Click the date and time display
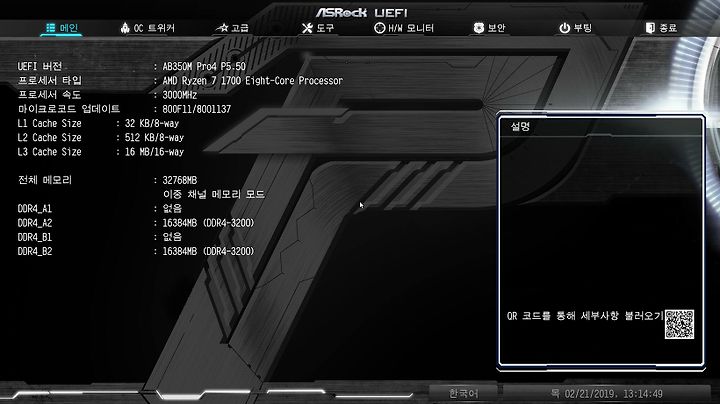This screenshot has width=720, height=404. (x=606, y=394)
